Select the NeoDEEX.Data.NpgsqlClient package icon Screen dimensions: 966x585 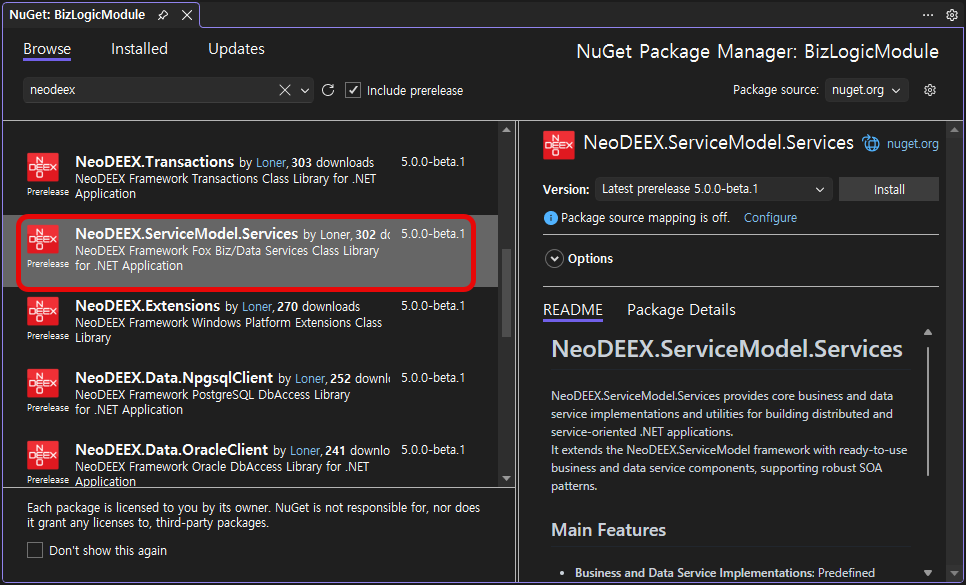pos(43,384)
